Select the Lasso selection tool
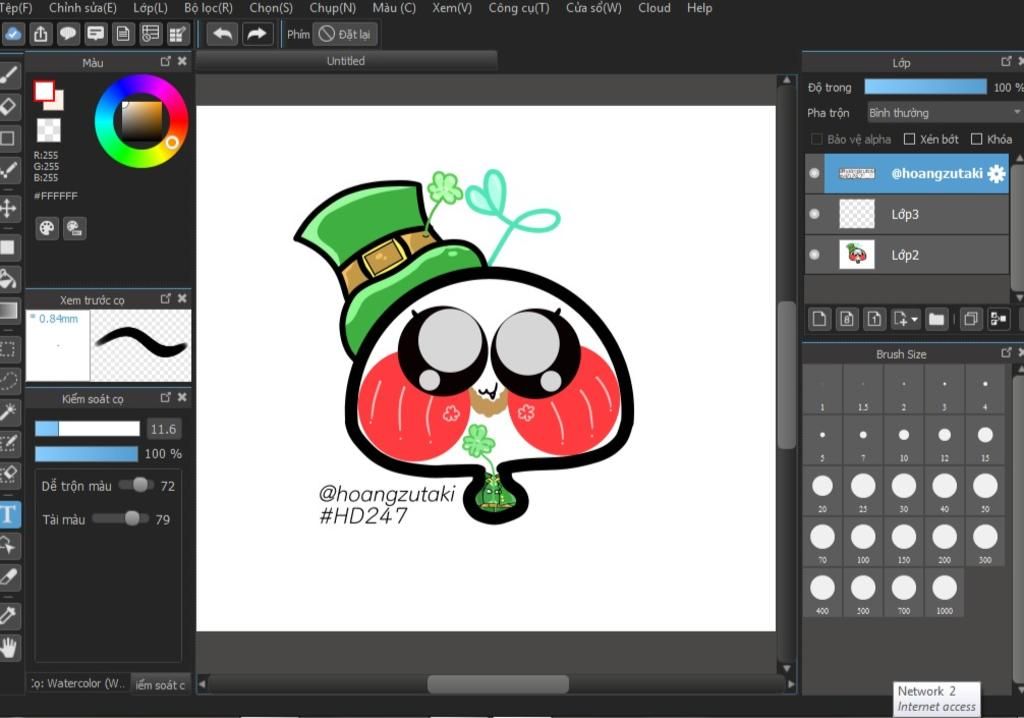 click(9, 381)
